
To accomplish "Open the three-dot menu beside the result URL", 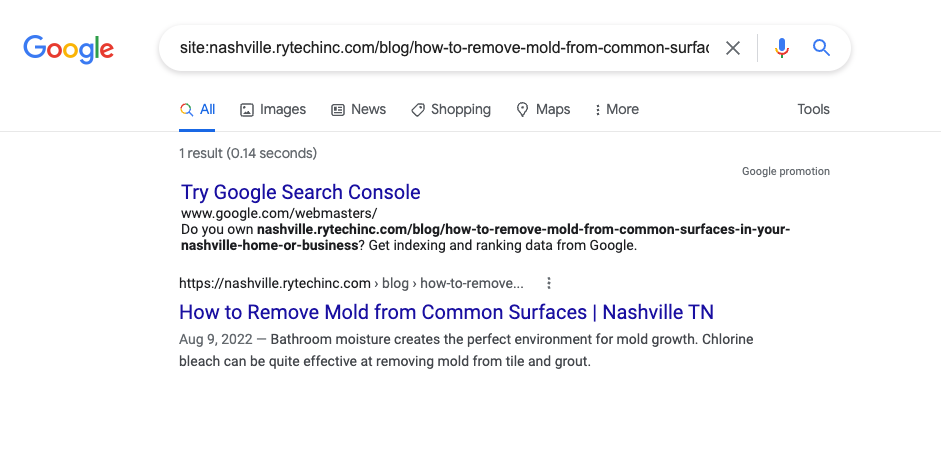I will coord(548,283).
